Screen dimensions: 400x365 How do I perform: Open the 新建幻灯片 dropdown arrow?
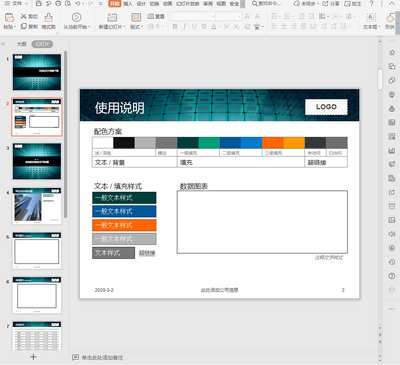(124, 27)
